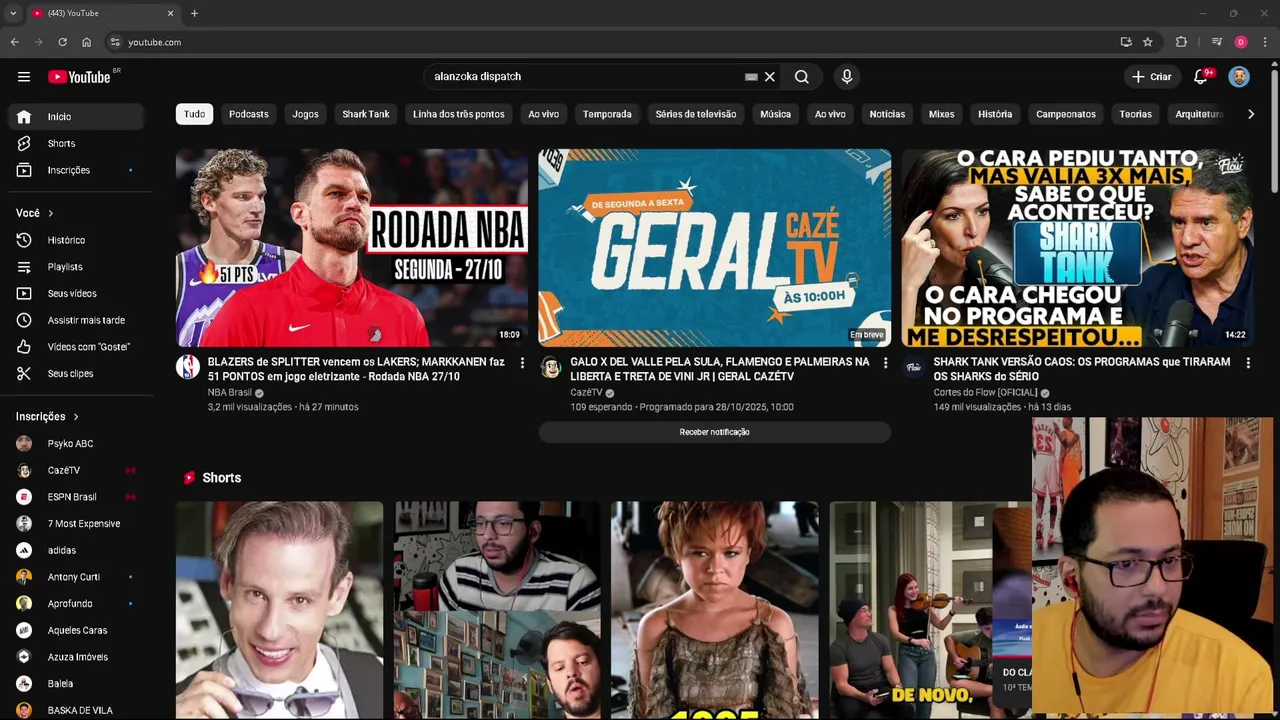
Task: Select the Jogos filter chip
Action: point(305,114)
